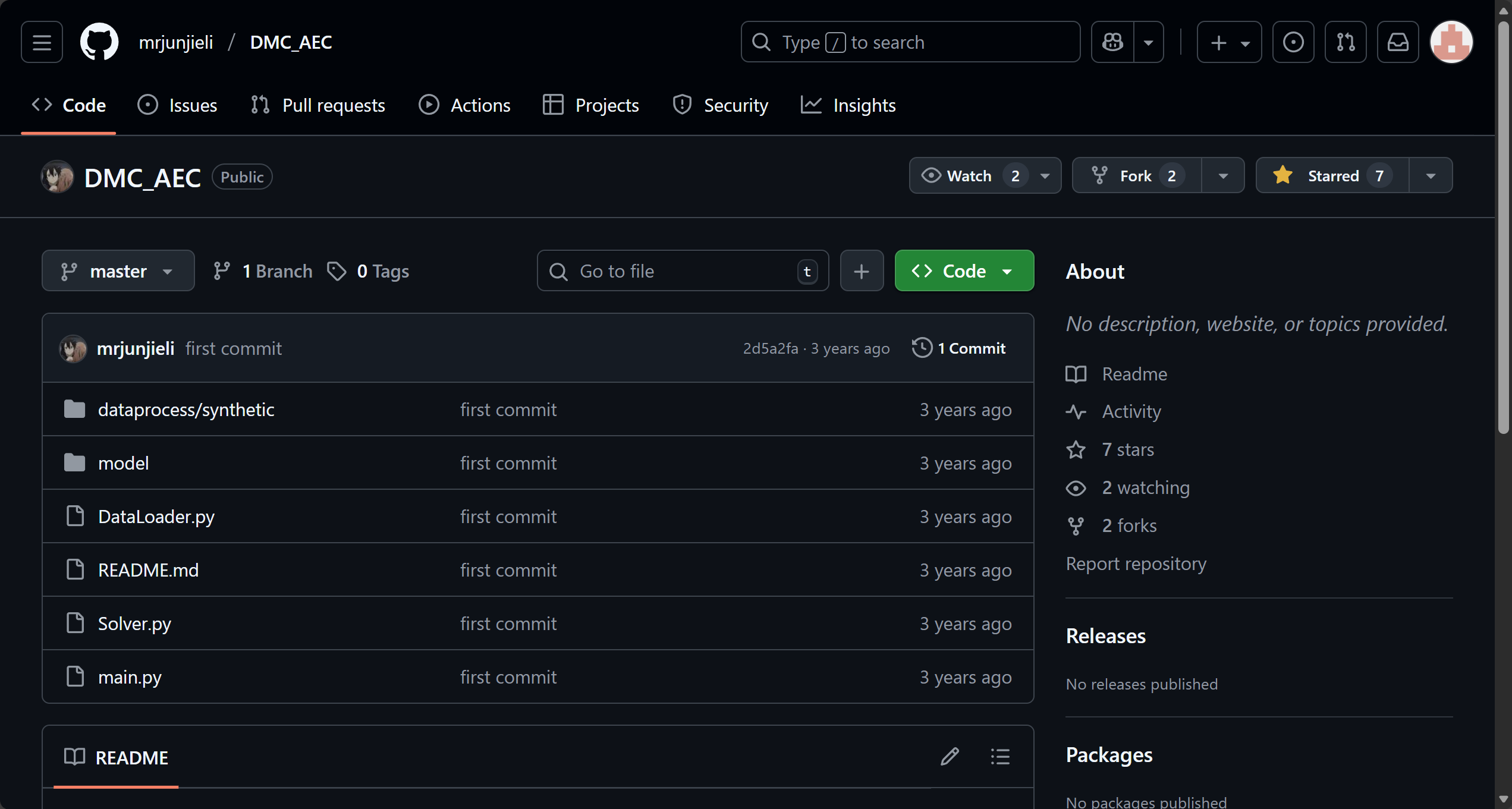This screenshot has height=809, width=1512.
Task: Open the Copilot chat icon
Action: coord(1112,42)
